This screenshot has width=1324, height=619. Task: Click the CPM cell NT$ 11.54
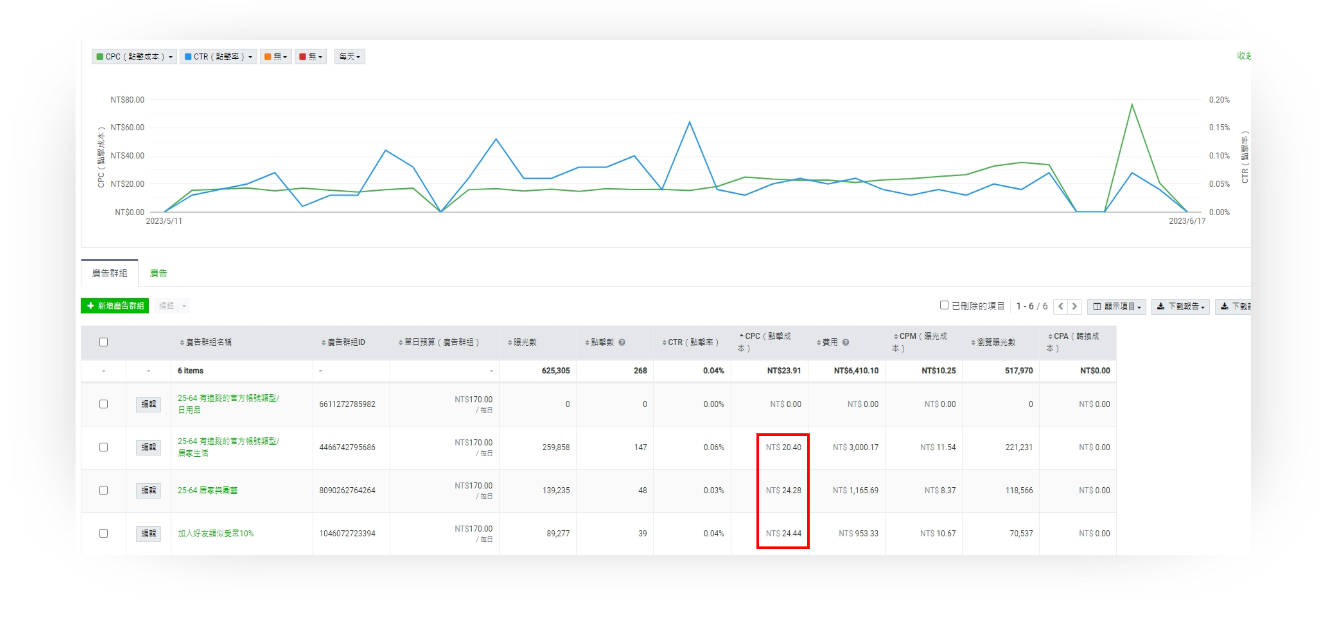coord(937,447)
